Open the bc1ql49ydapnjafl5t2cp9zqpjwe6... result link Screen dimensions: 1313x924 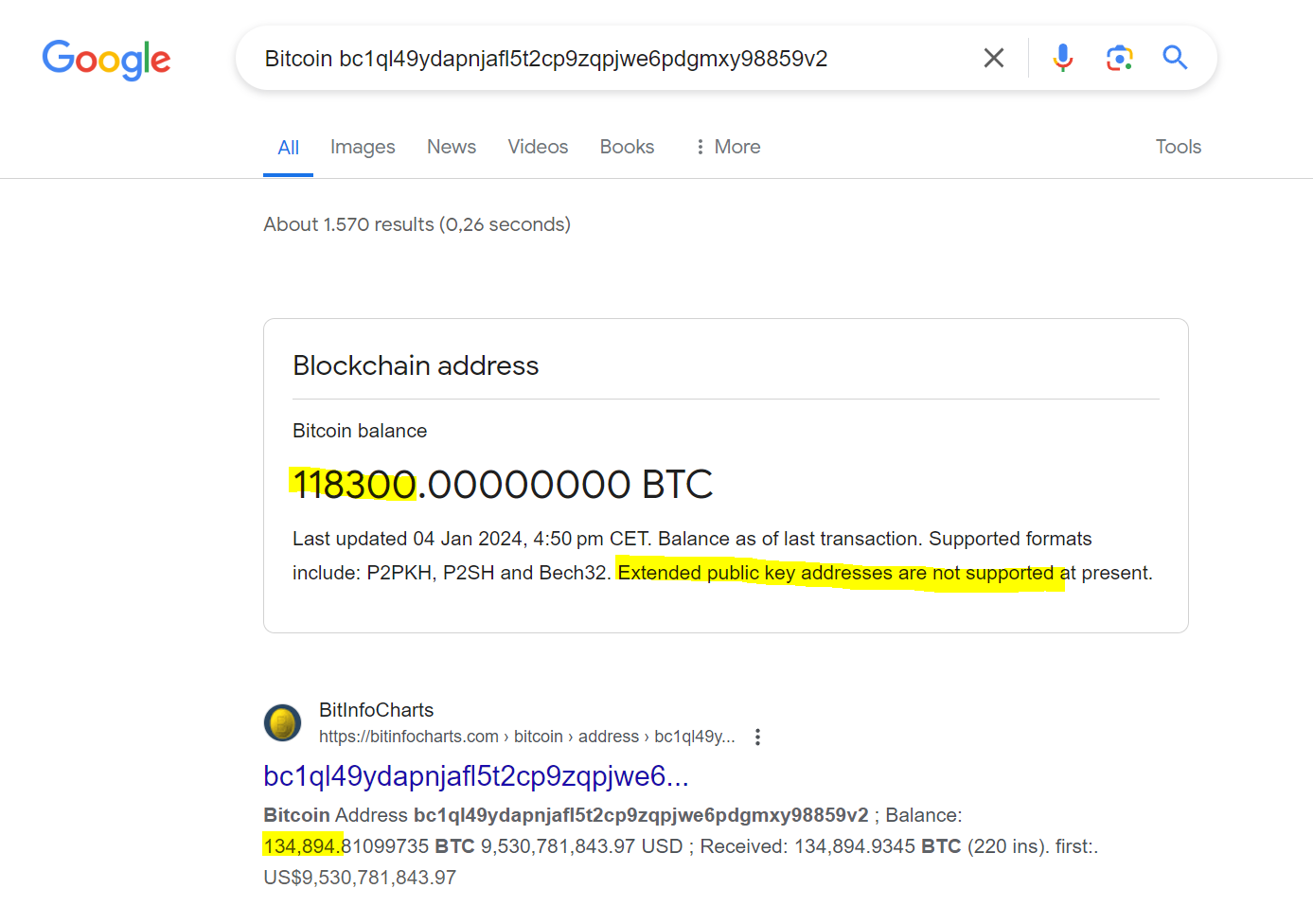pyautogui.click(x=476, y=776)
